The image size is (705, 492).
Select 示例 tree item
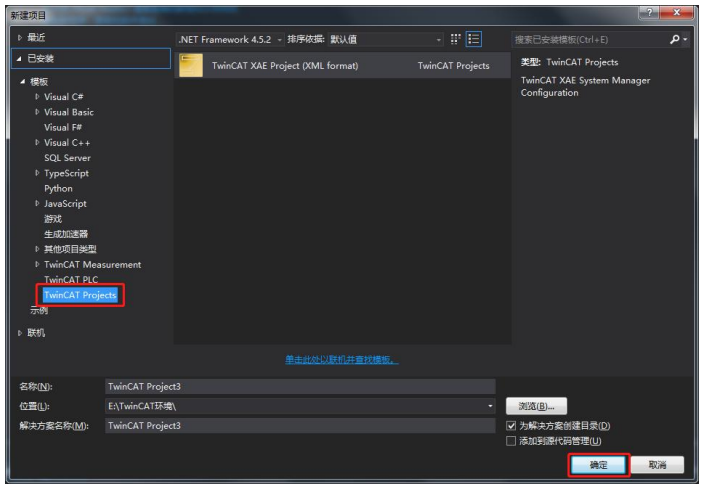(x=39, y=310)
